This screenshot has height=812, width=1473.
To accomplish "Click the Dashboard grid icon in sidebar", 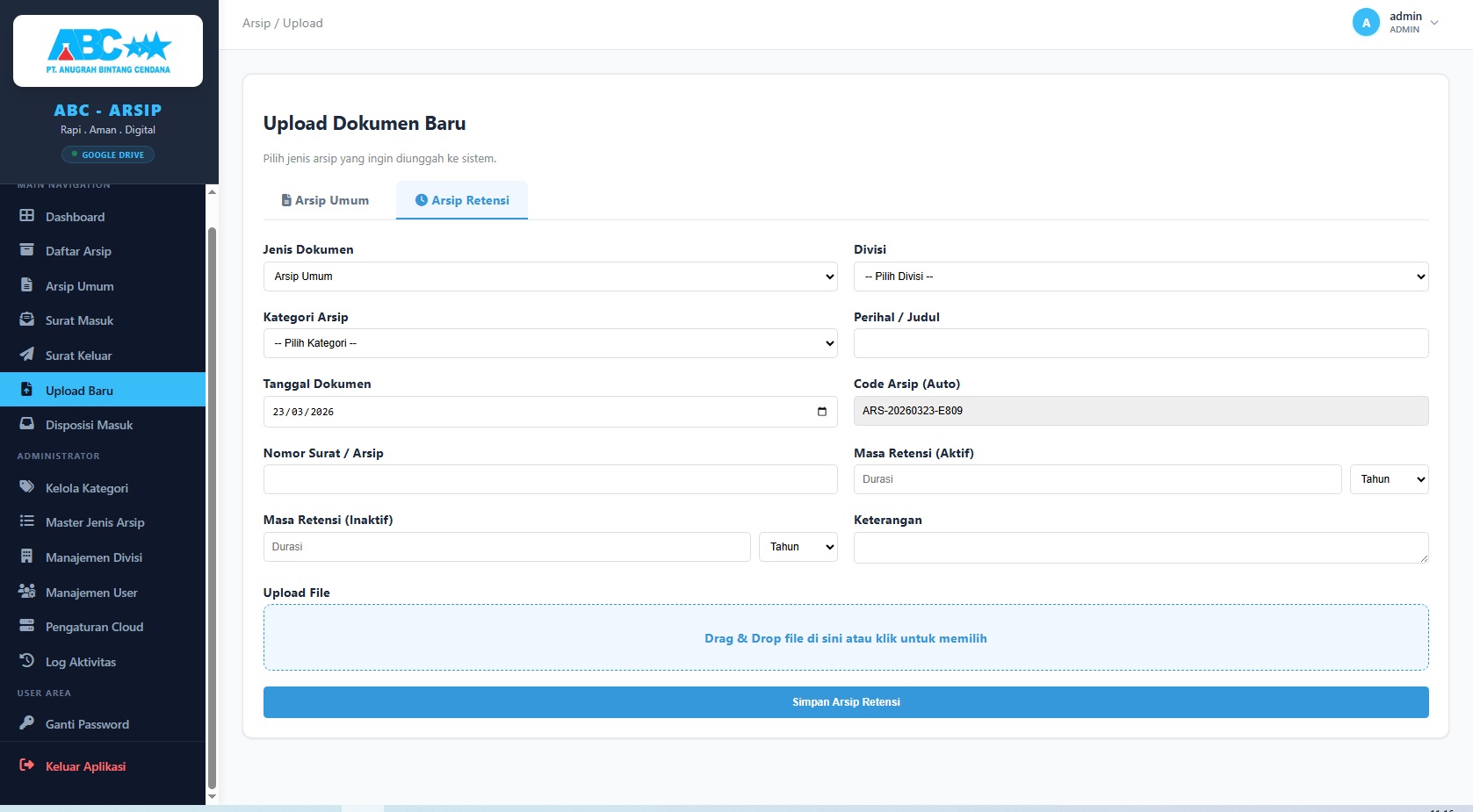I will [27, 216].
